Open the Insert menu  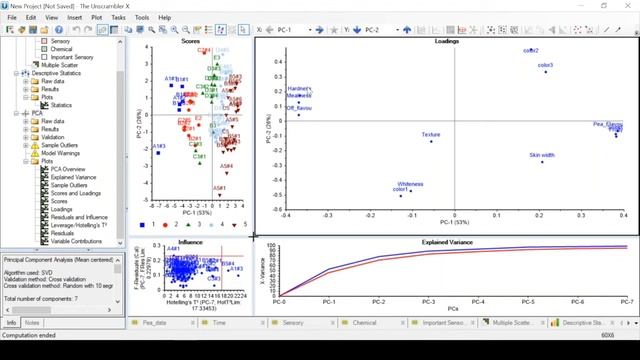pyautogui.click(x=74, y=18)
